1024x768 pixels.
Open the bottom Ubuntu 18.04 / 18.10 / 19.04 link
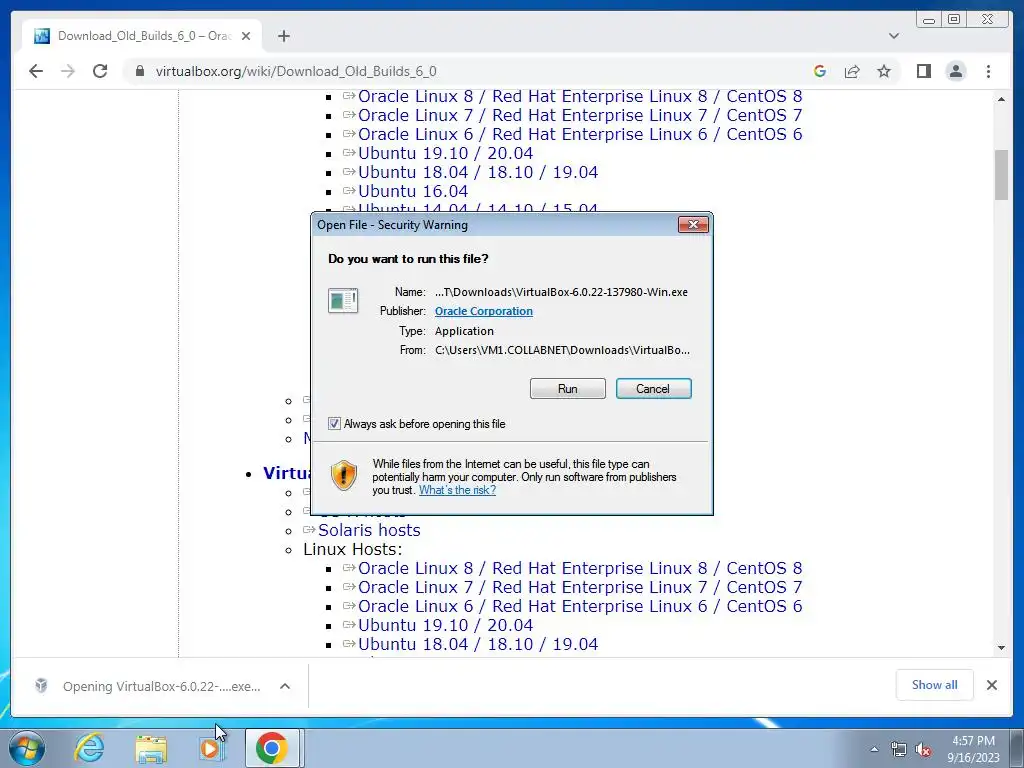[x=478, y=644]
